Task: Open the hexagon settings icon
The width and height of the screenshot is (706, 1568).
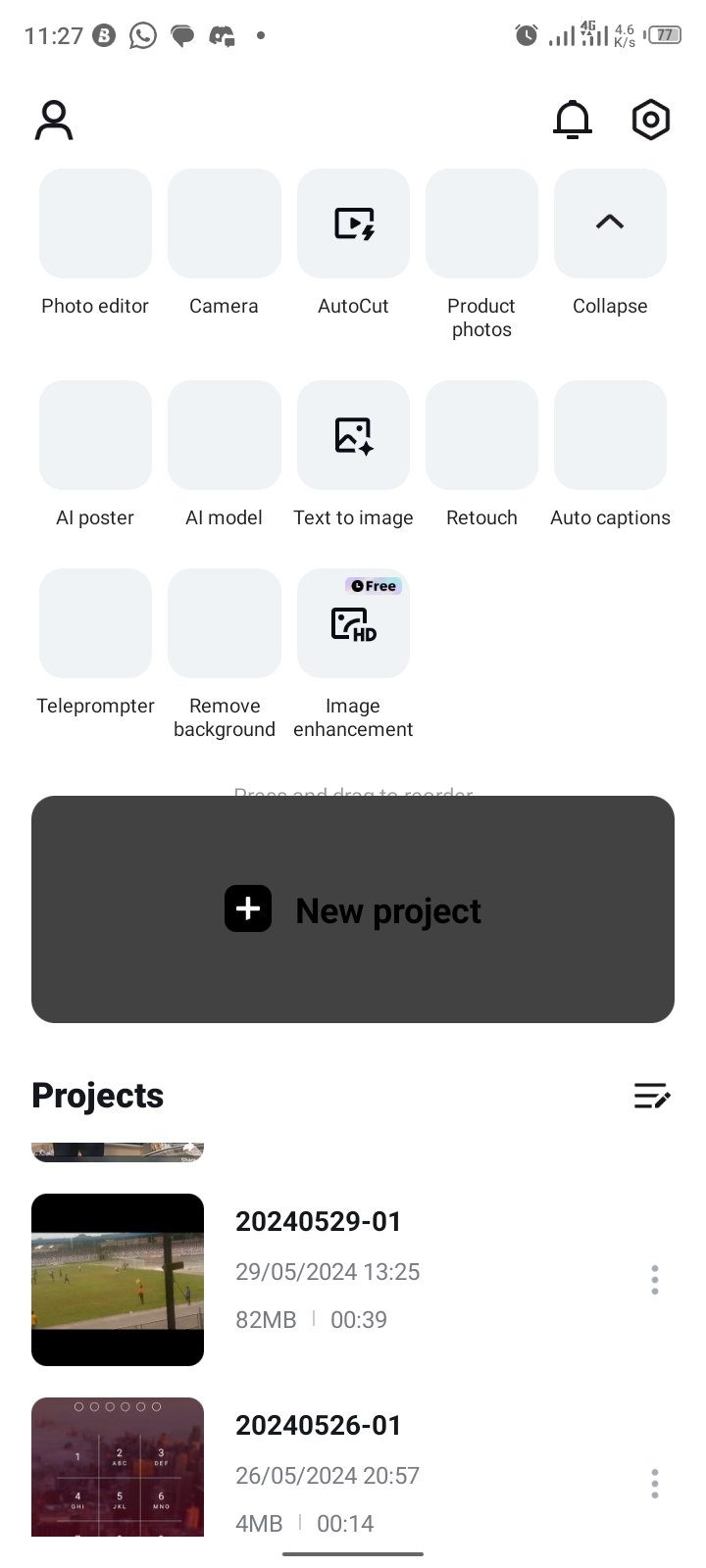Action: [651, 121]
